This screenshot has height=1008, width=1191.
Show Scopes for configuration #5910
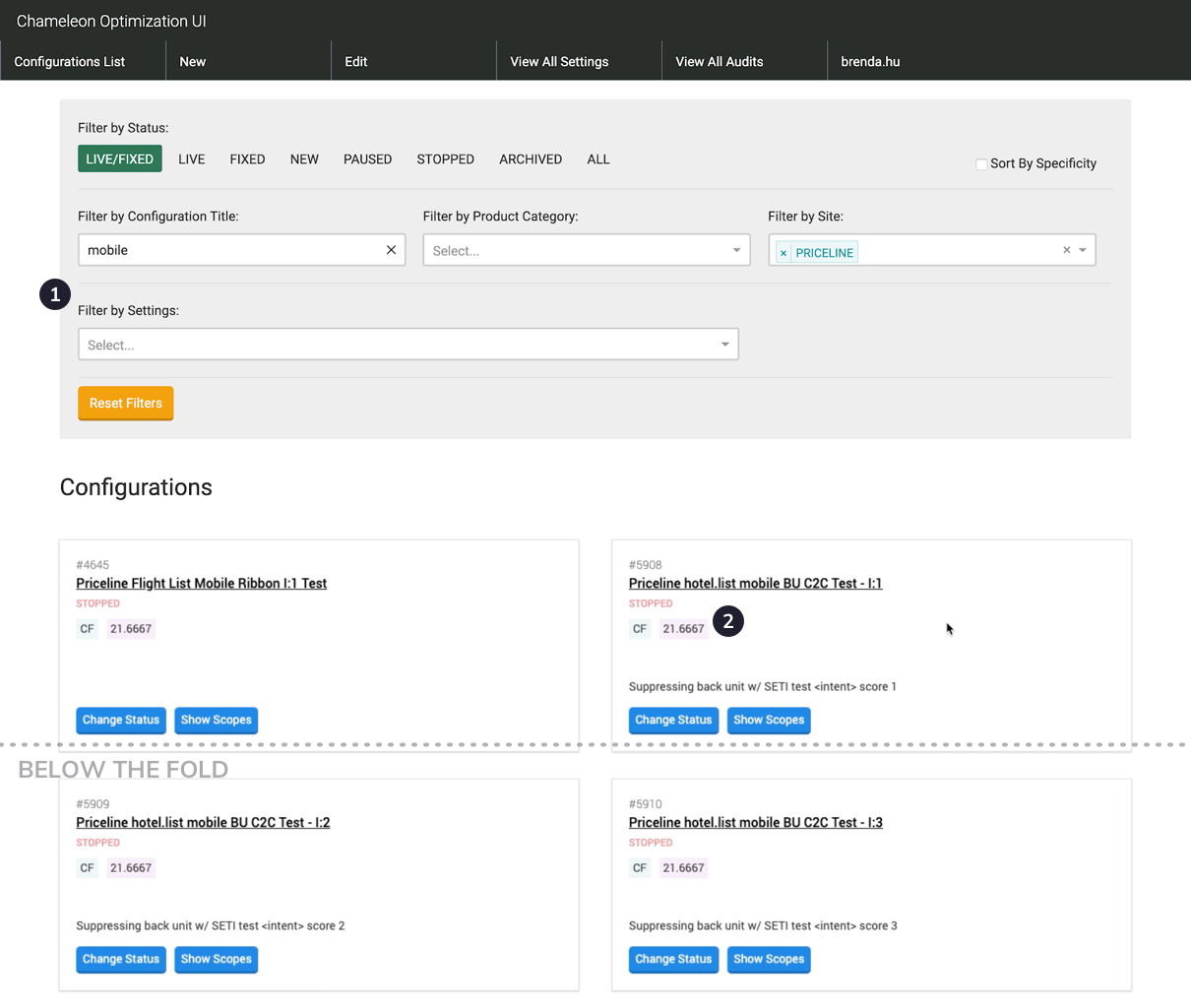(769, 959)
